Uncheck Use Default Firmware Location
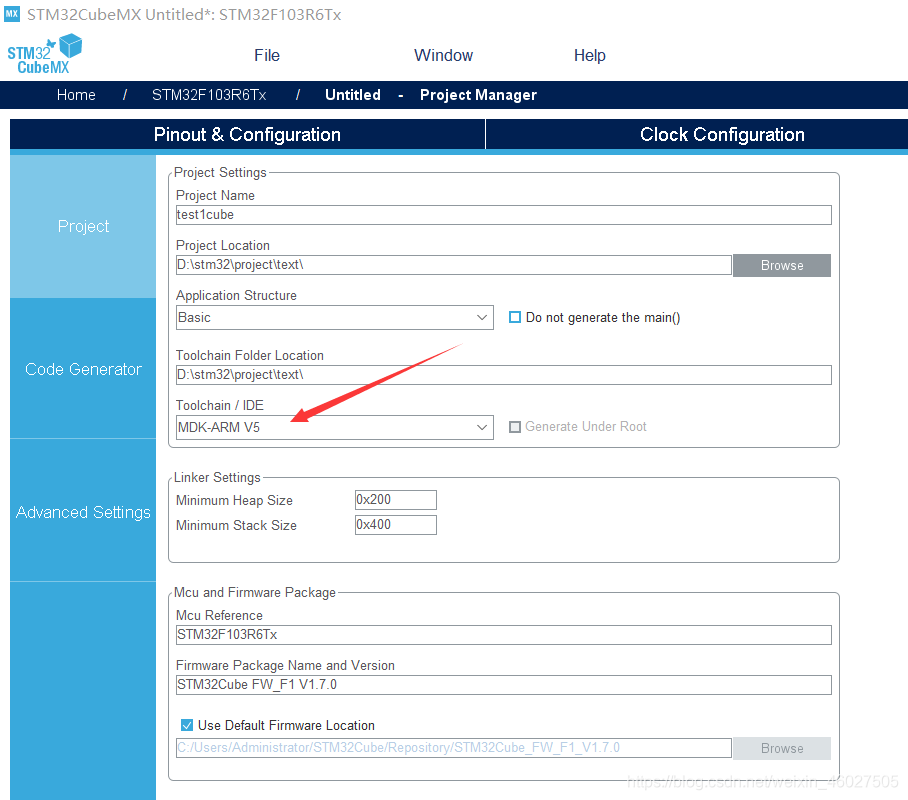Screen dimensions: 908x800 coord(186,725)
